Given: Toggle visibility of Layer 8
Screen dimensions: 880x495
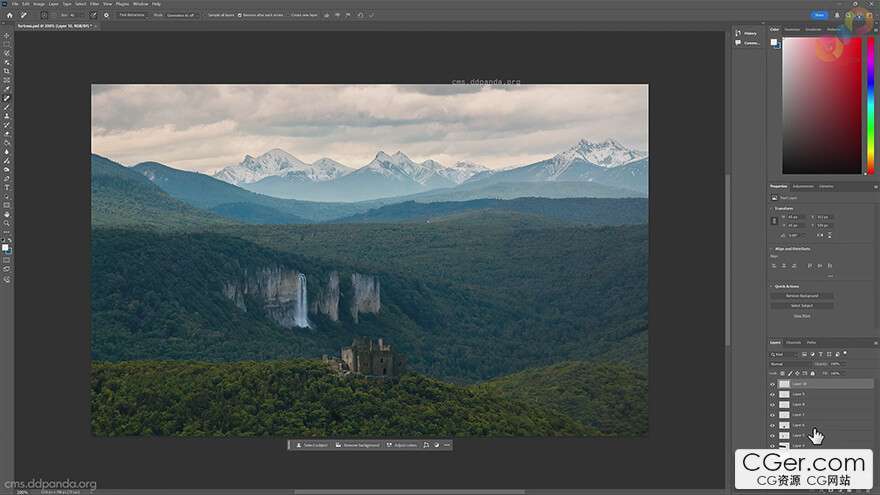Looking at the screenshot, I should click(773, 404).
